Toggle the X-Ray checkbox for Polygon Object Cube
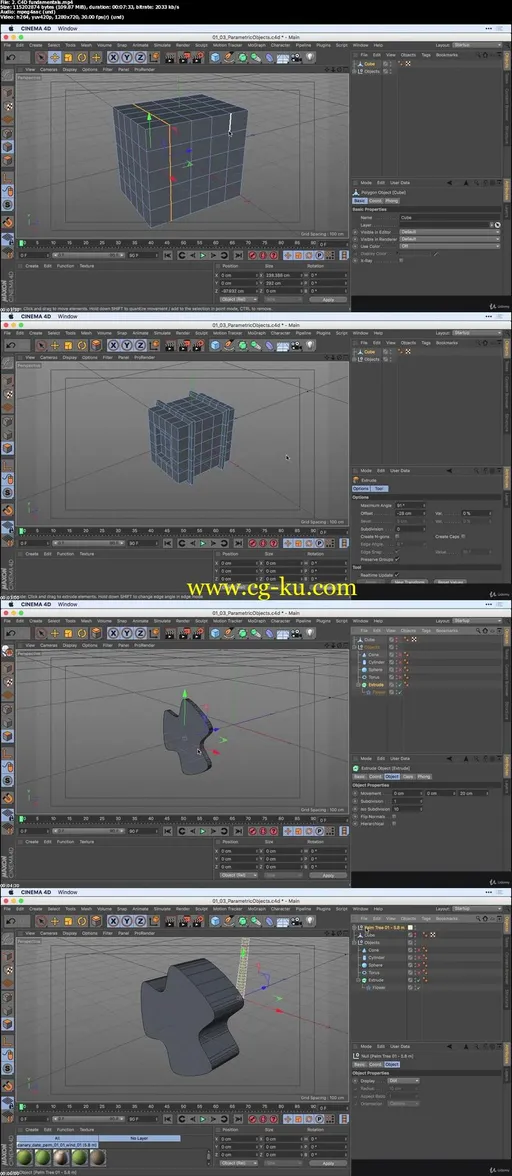This screenshot has width=512, height=1176. pos(401,260)
